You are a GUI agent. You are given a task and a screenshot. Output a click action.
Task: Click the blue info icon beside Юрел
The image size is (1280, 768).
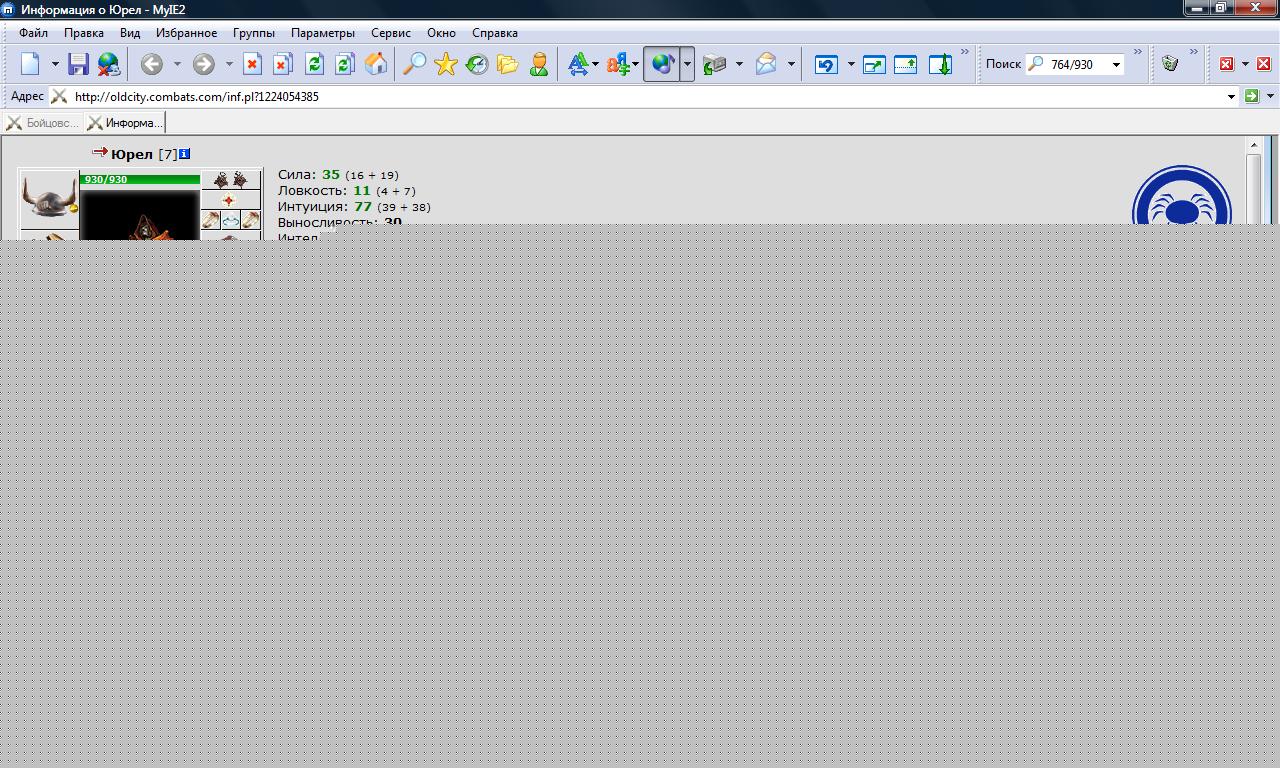point(184,154)
